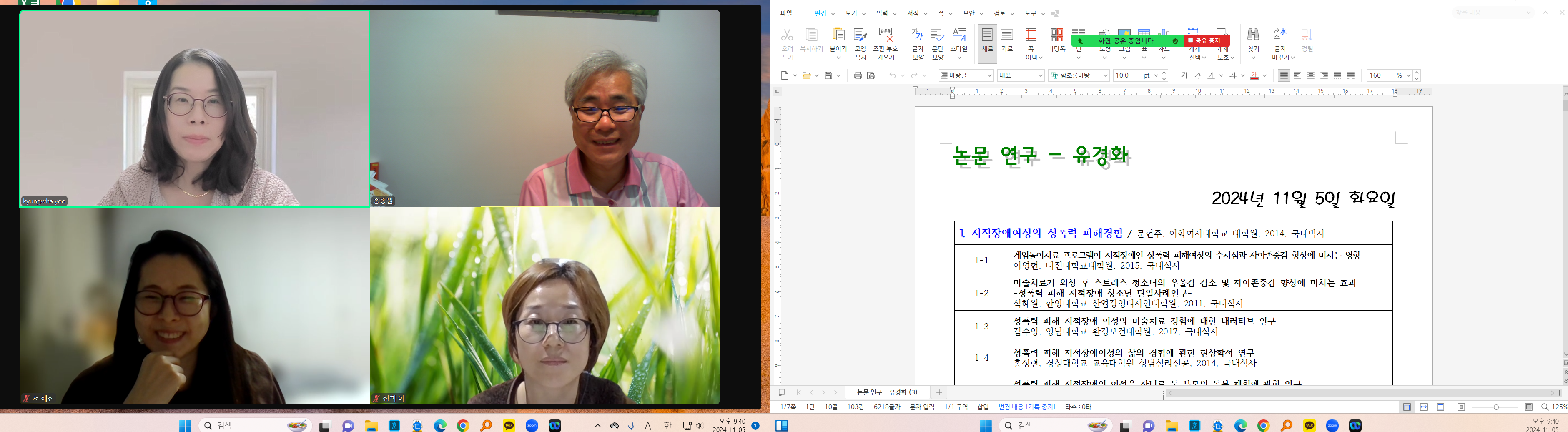Switch to the 편집 ribbon tab

point(820,13)
